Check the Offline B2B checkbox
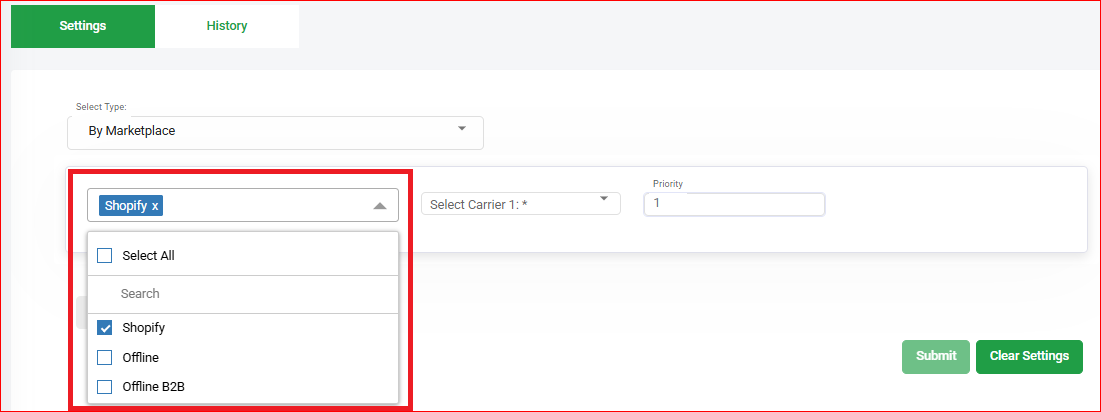 [105, 387]
